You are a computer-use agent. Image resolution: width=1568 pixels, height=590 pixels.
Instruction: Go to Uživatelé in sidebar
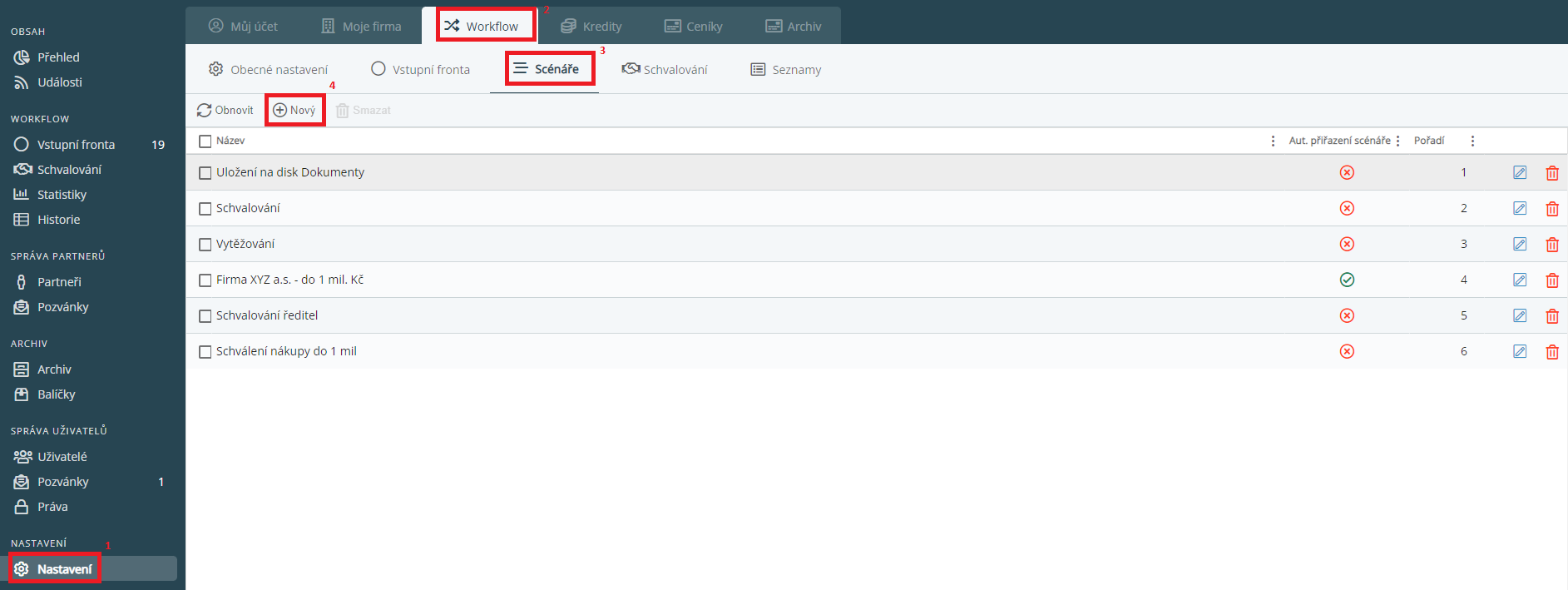[x=62, y=457]
